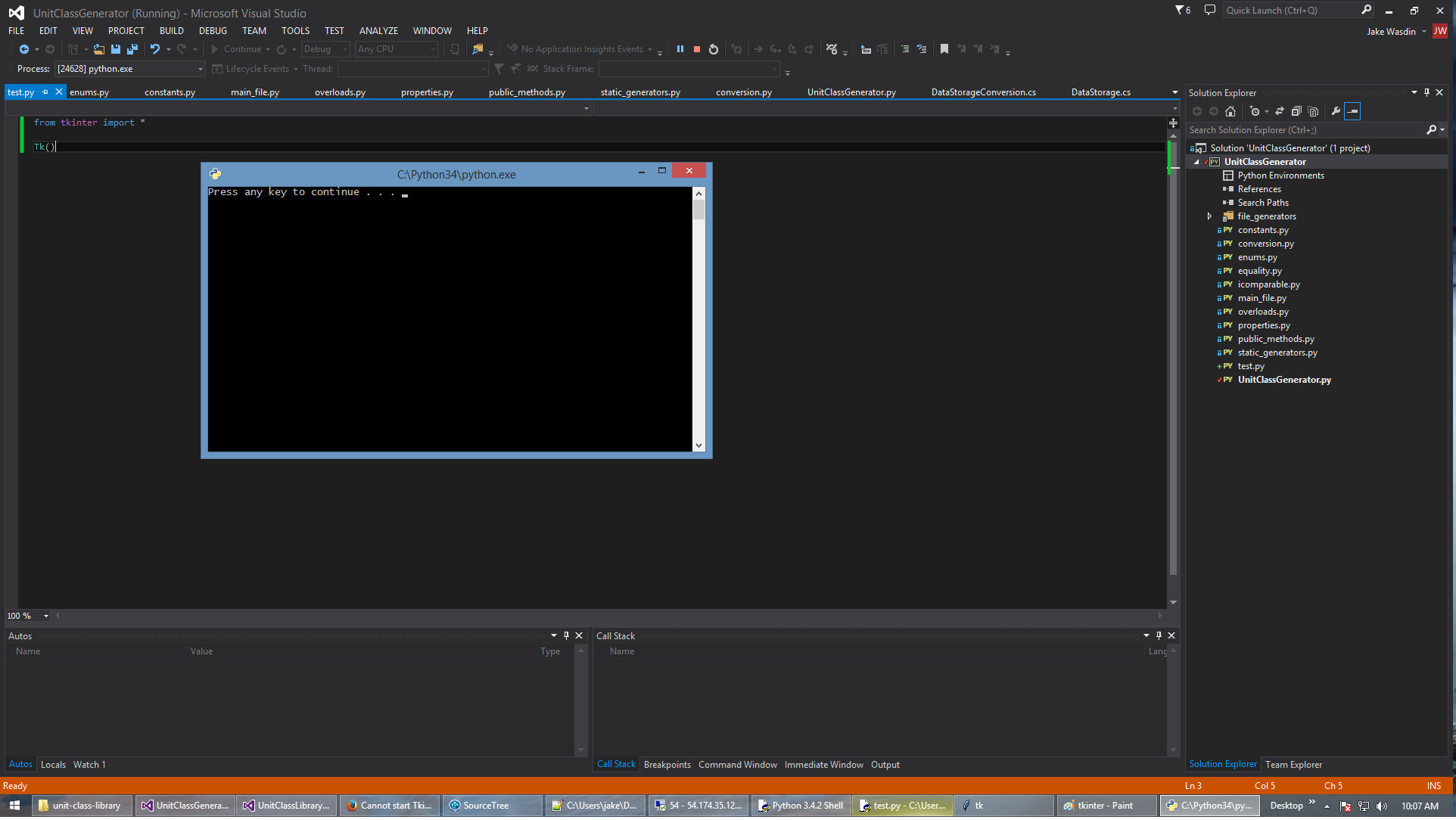Open Python 3.4.2 Shell from taskbar
1456x820 pixels.
pos(800,805)
